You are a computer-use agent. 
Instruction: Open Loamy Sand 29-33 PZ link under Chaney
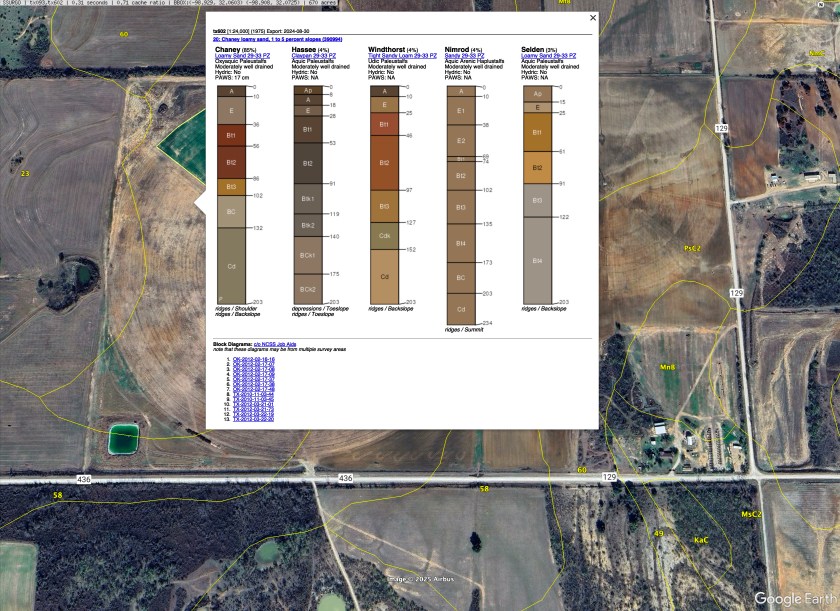[x=242, y=56]
